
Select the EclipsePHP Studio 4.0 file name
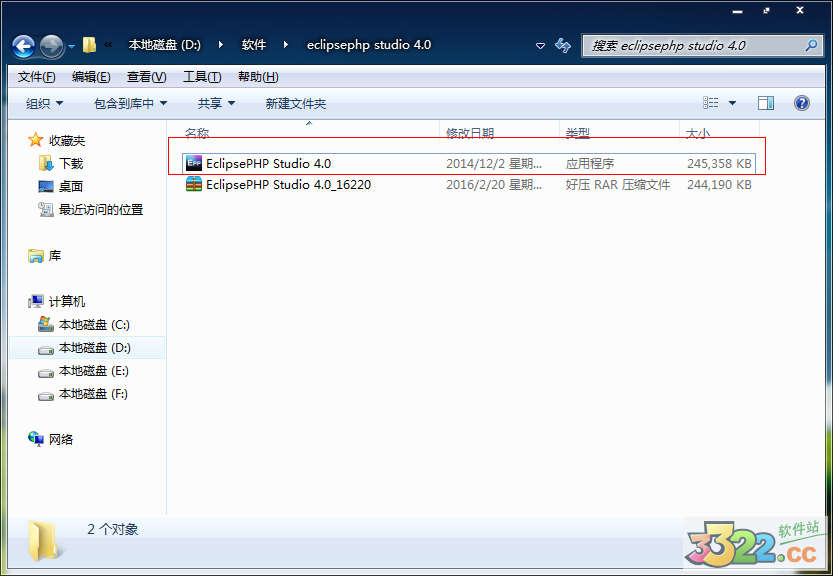[268, 164]
